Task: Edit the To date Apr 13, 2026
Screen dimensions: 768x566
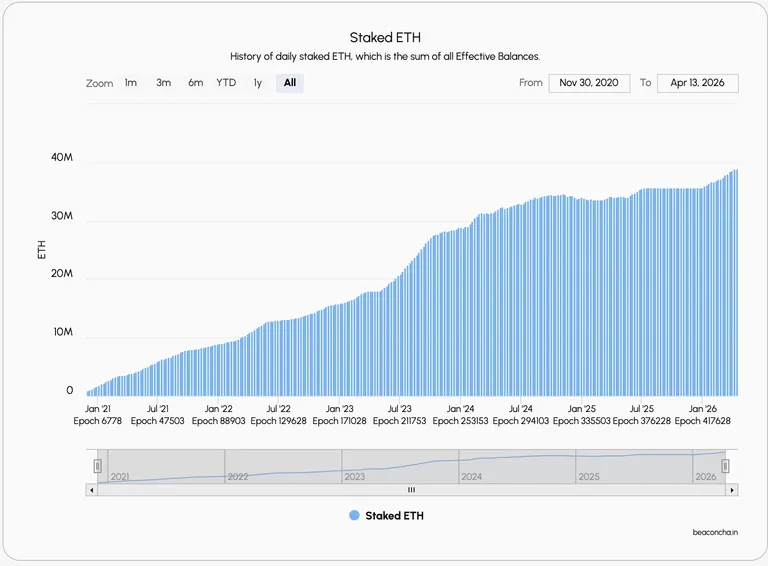Action: coord(697,83)
